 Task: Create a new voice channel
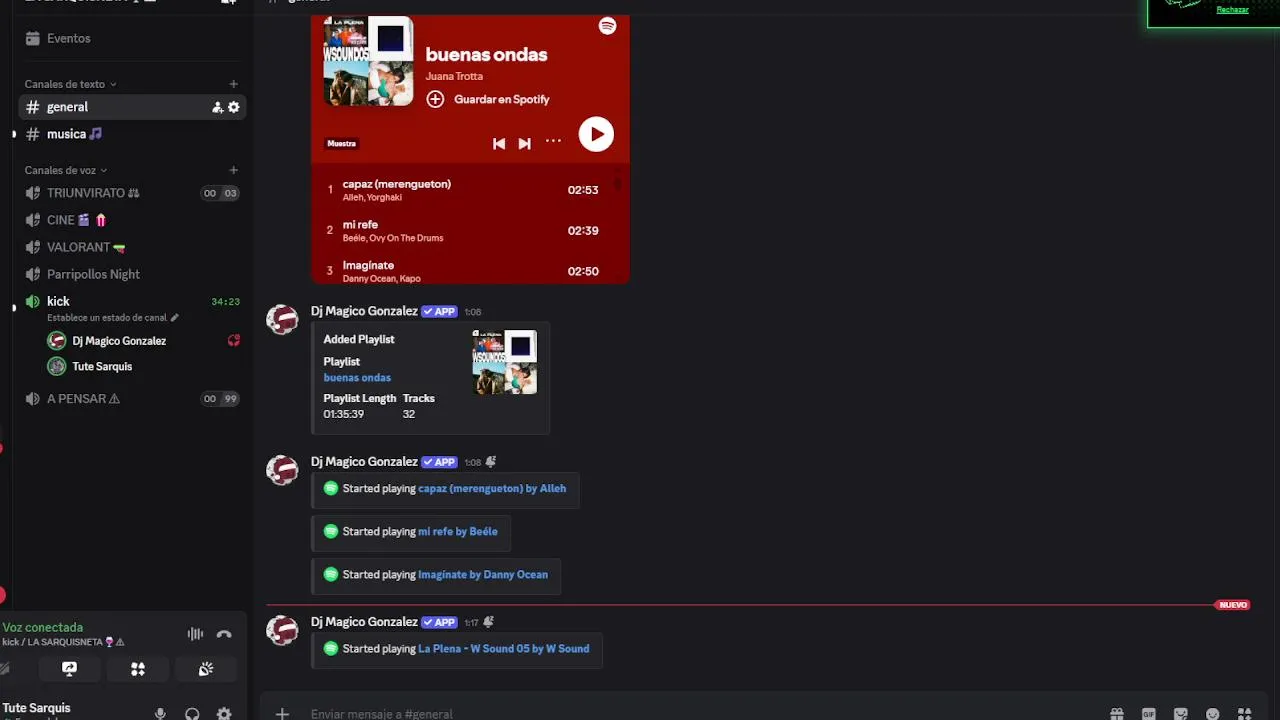pos(233,170)
